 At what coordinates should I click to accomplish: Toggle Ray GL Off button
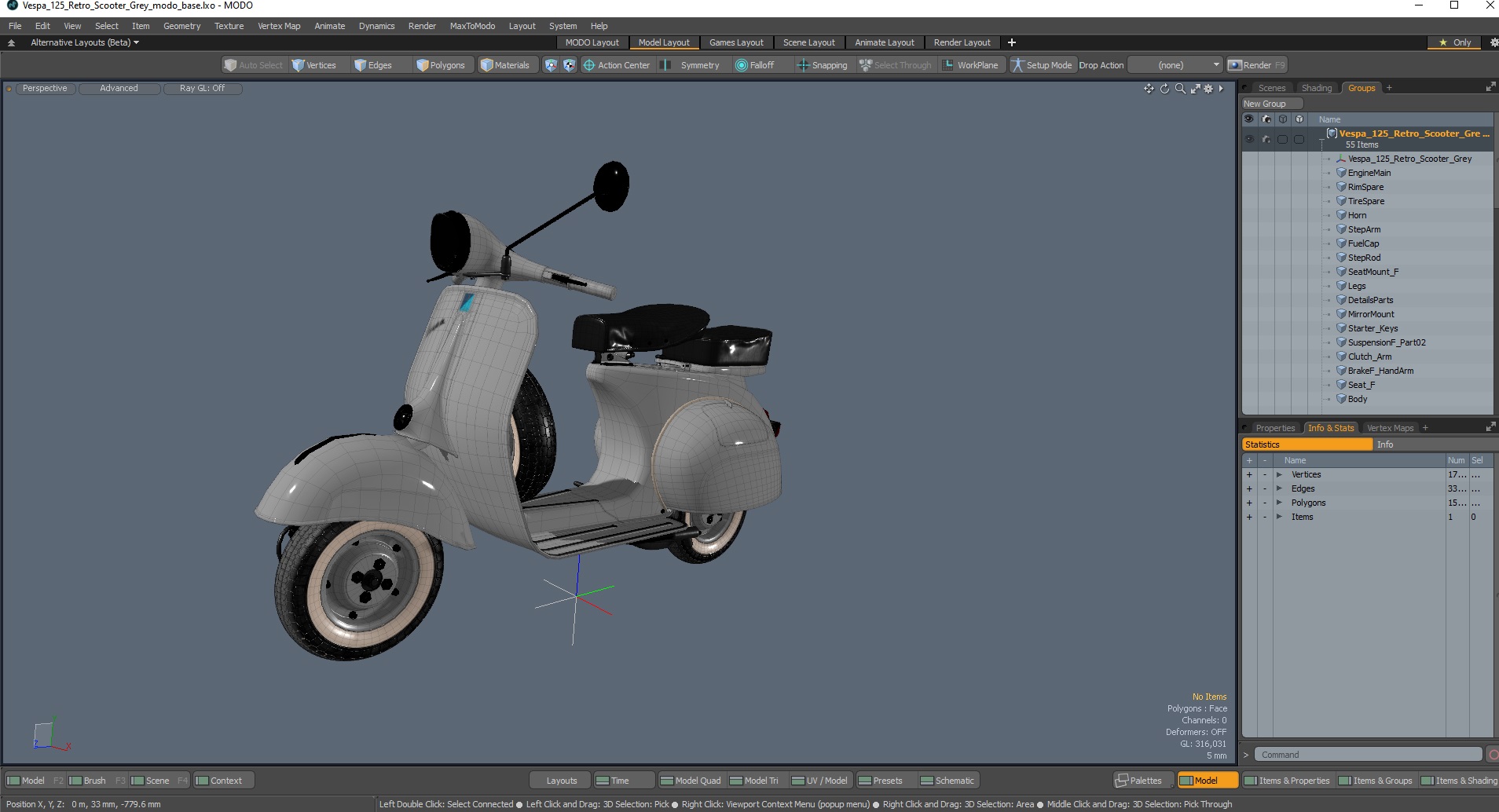pos(202,89)
